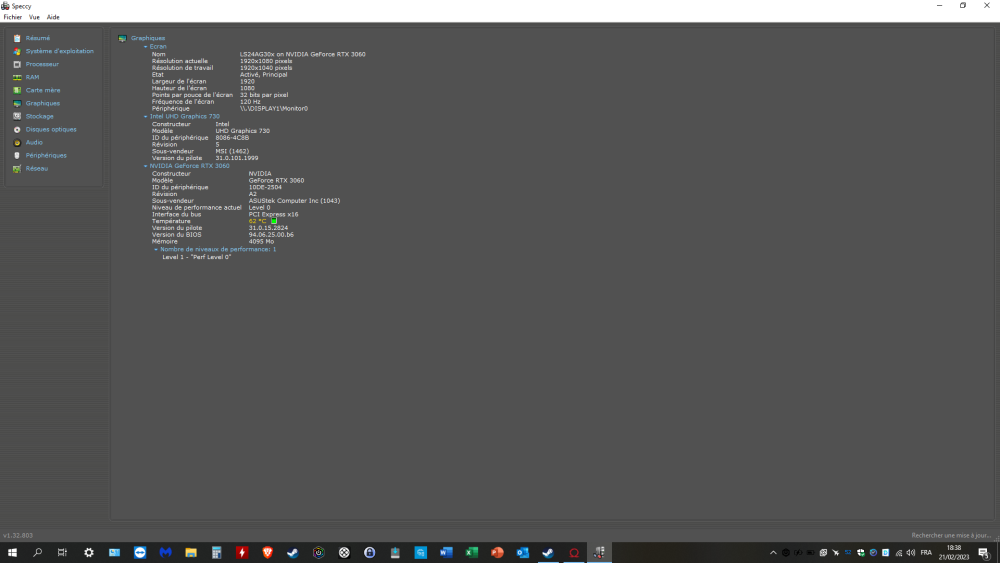
Task: Open the Processeur section icon
Action: (17, 64)
